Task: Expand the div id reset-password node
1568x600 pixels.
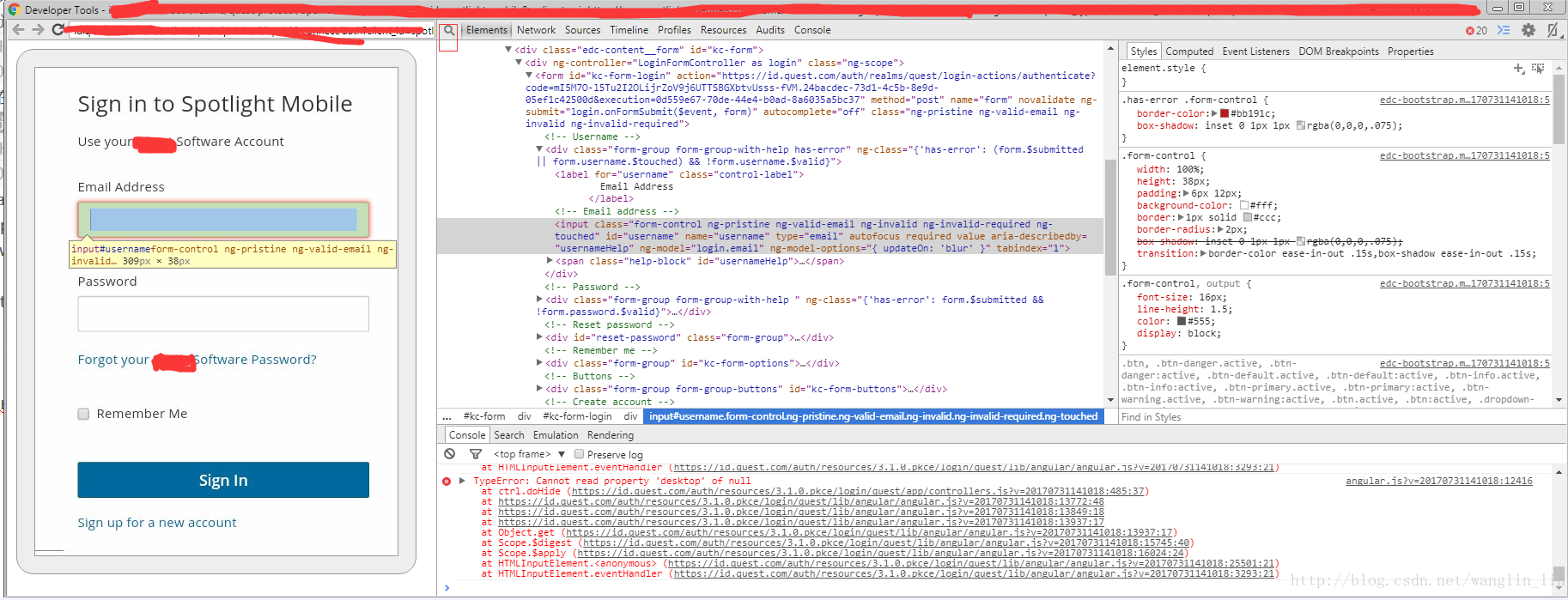Action: [x=539, y=337]
